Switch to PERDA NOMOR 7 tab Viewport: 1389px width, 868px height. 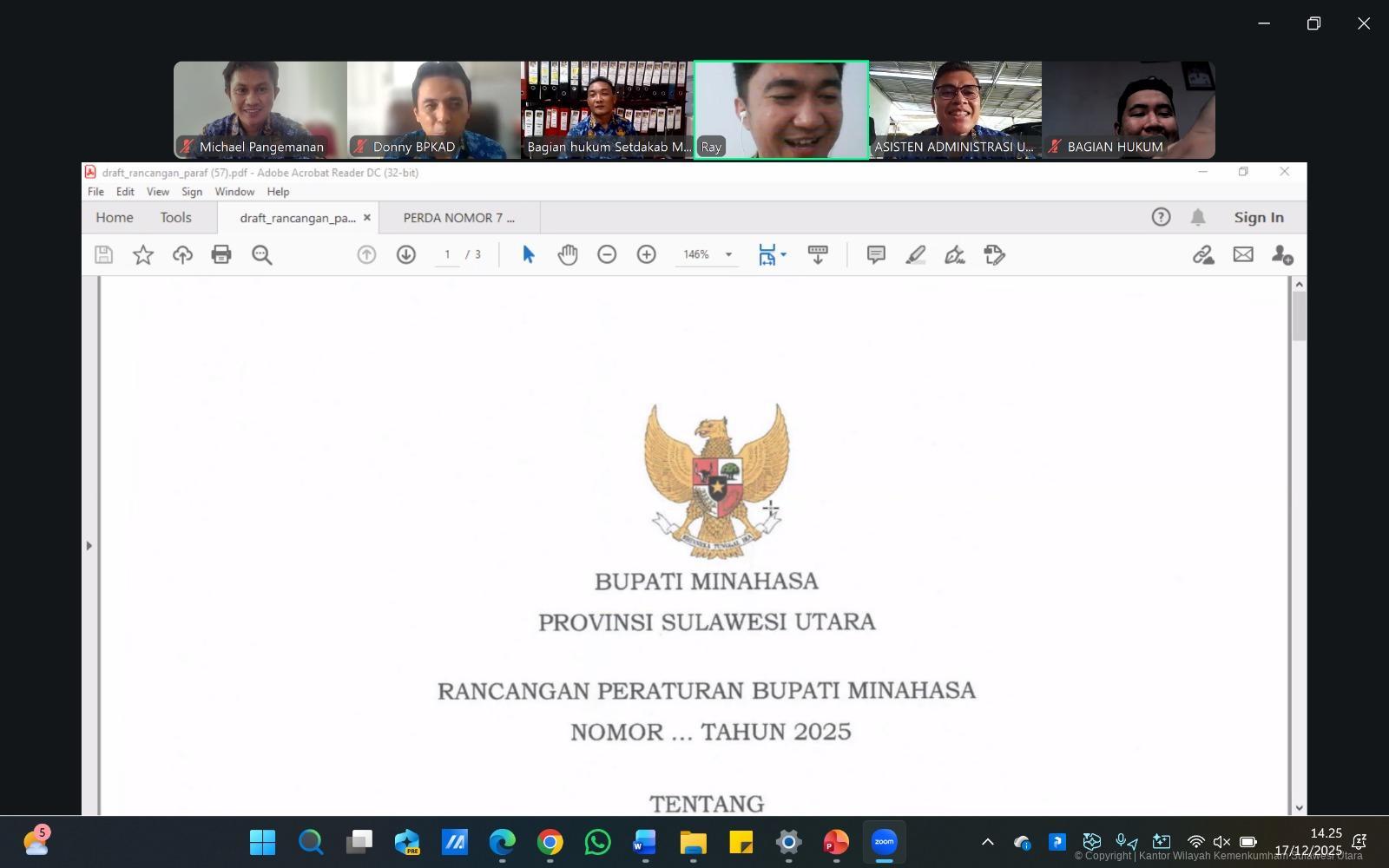(458, 218)
